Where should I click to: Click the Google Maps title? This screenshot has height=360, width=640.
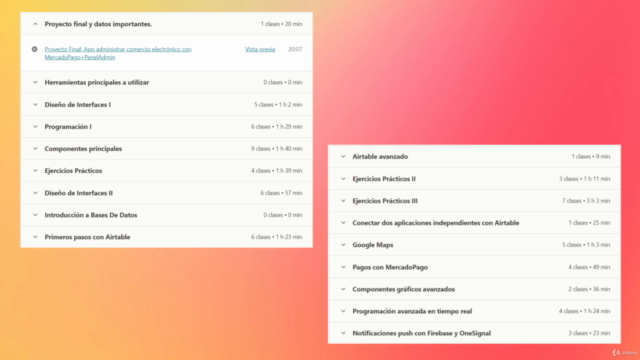373,245
